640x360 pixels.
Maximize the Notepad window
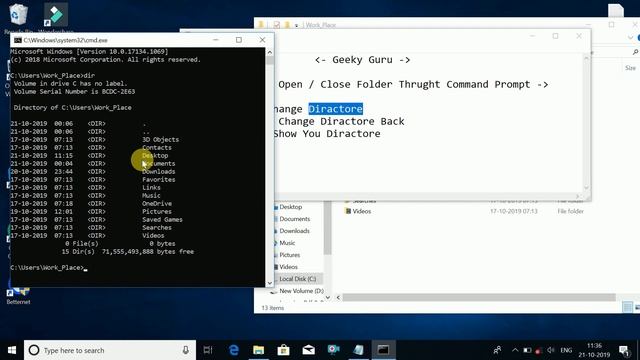[x=556, y=36]
